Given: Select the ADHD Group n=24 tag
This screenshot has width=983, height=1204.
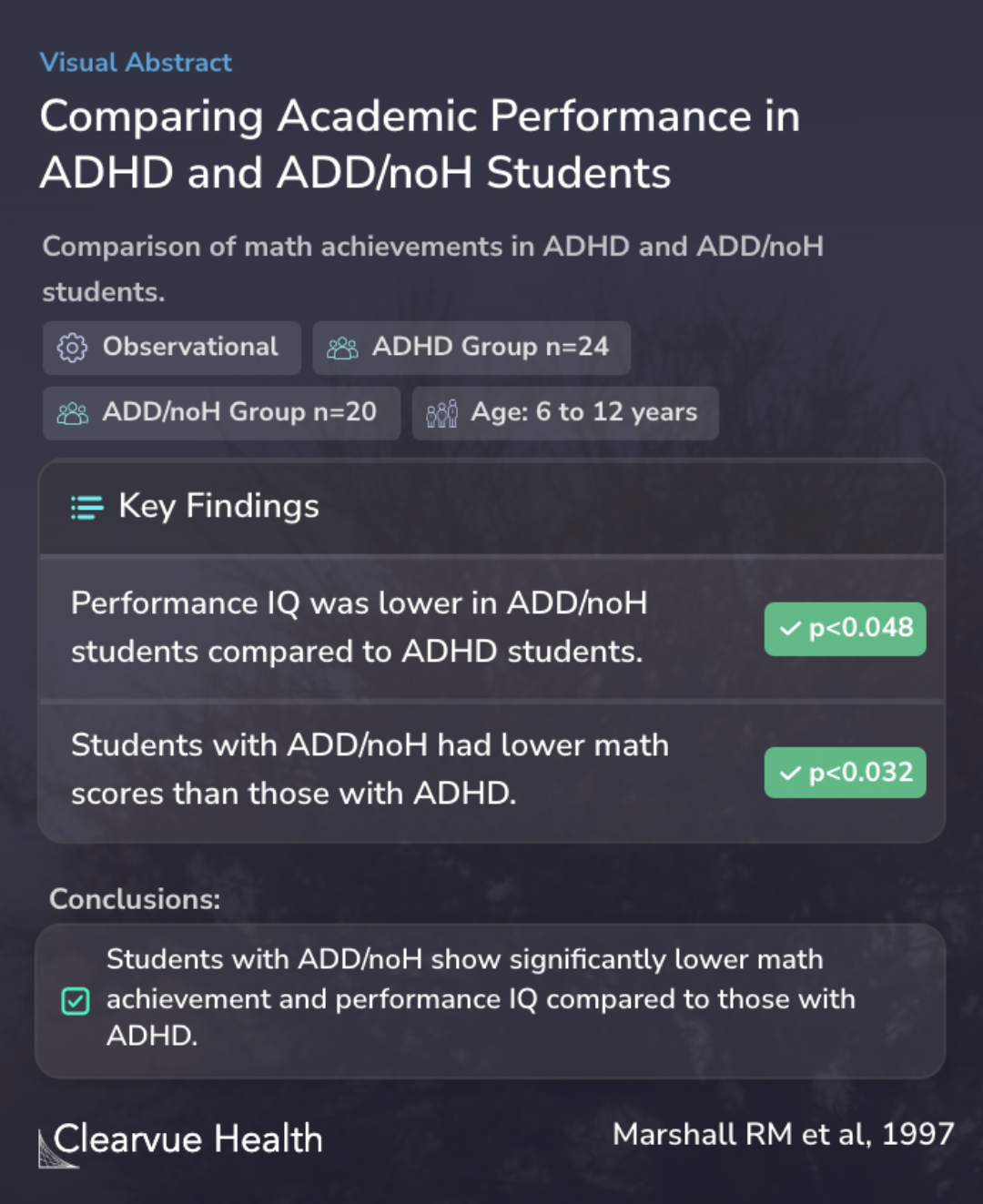Looking at the screenshot, I should [471, 348].
